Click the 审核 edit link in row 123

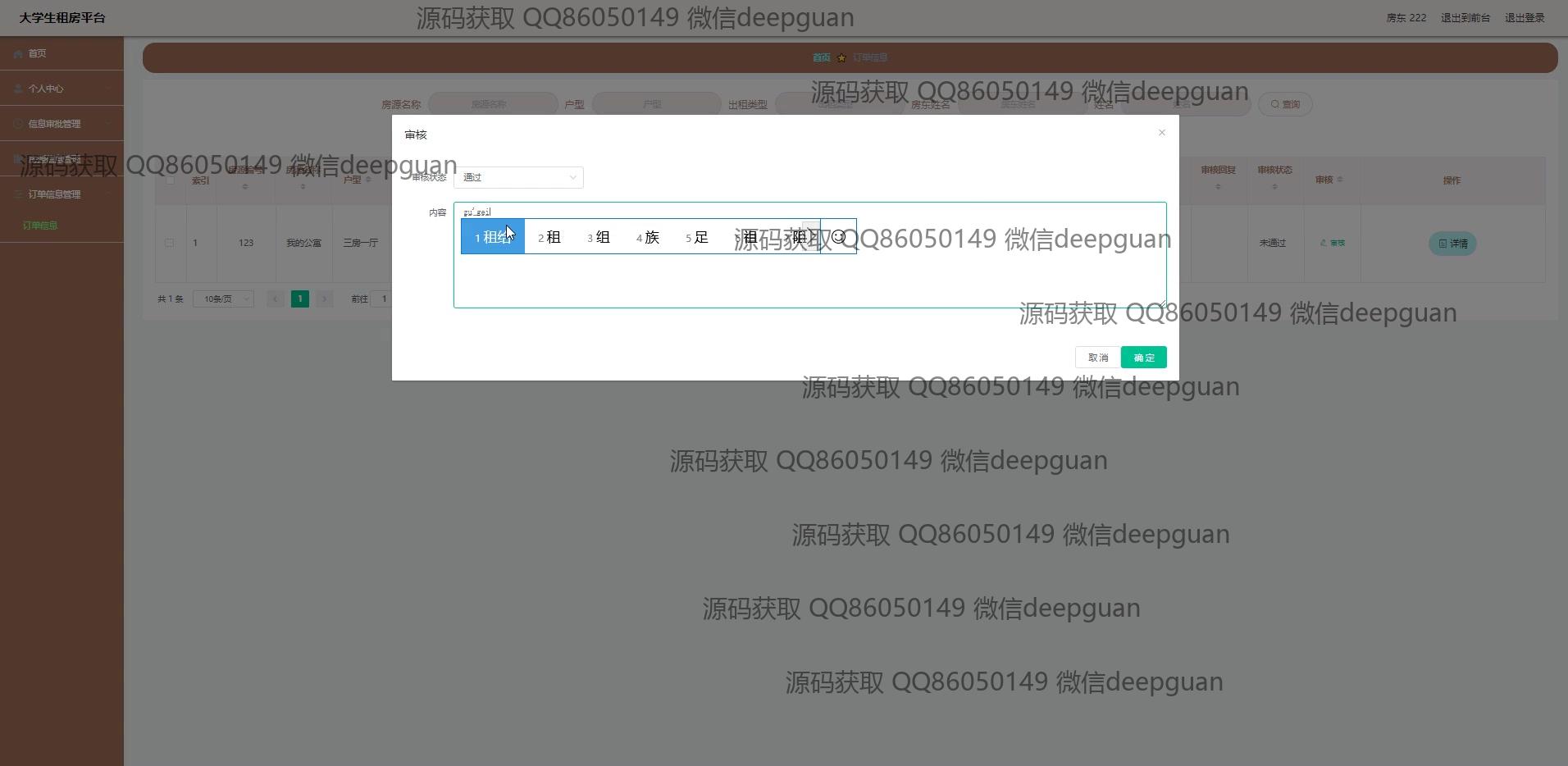[1333, 243]
